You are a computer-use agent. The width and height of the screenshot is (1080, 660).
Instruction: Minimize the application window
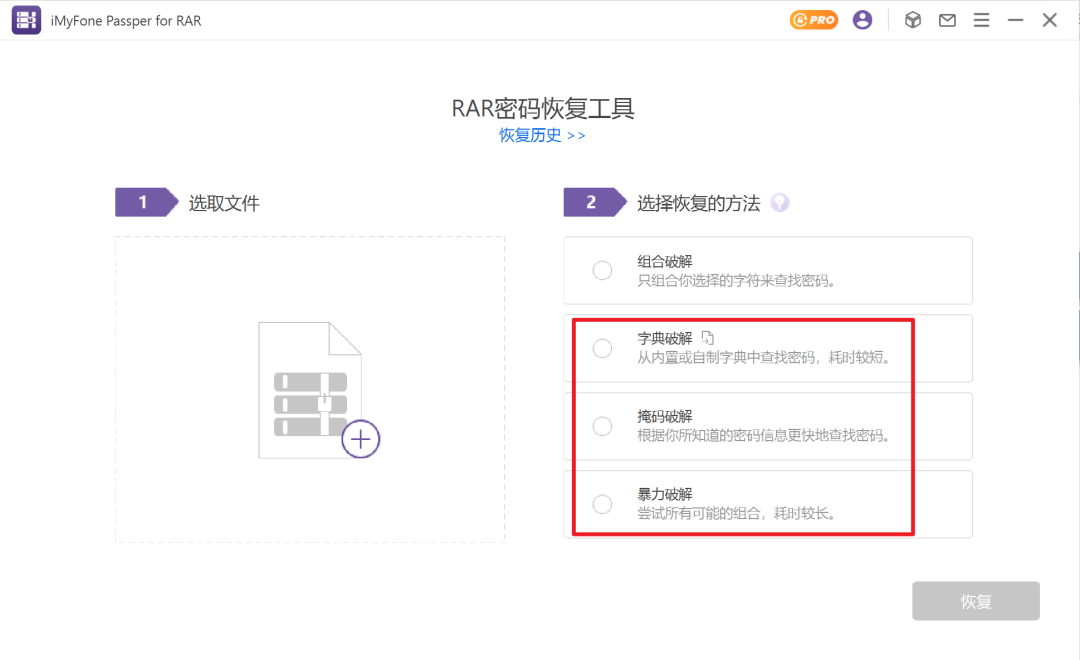1015,19
